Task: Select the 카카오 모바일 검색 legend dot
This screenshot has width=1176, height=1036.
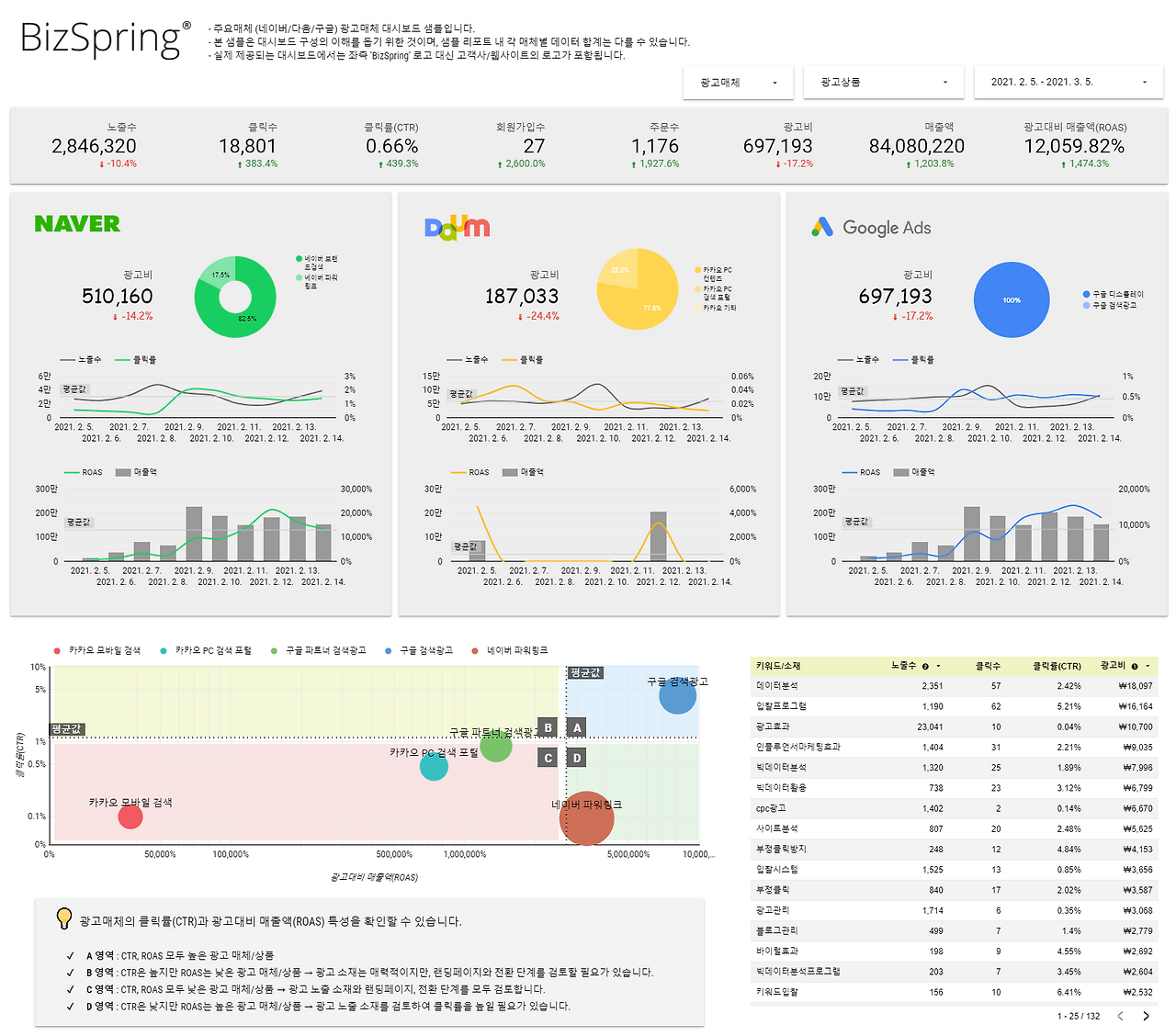Action: pos(57,650)
